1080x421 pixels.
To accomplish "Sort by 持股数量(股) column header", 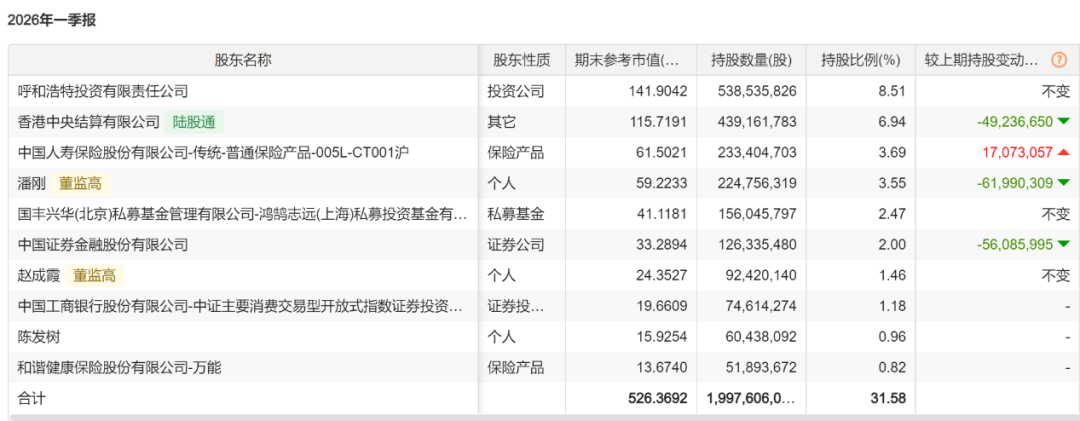I will tap(751, 60).
